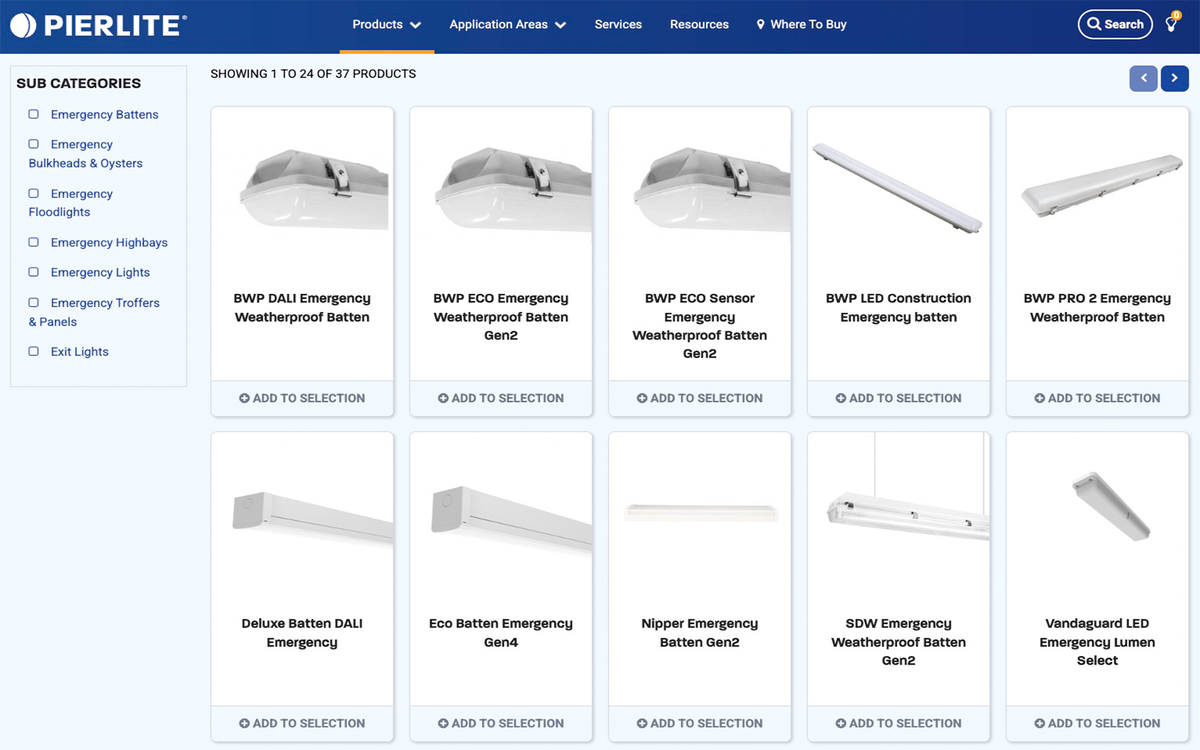Go to next page using right arrow icon
The width and height of the screenshot is (1200, 750).
(1174, 78)
